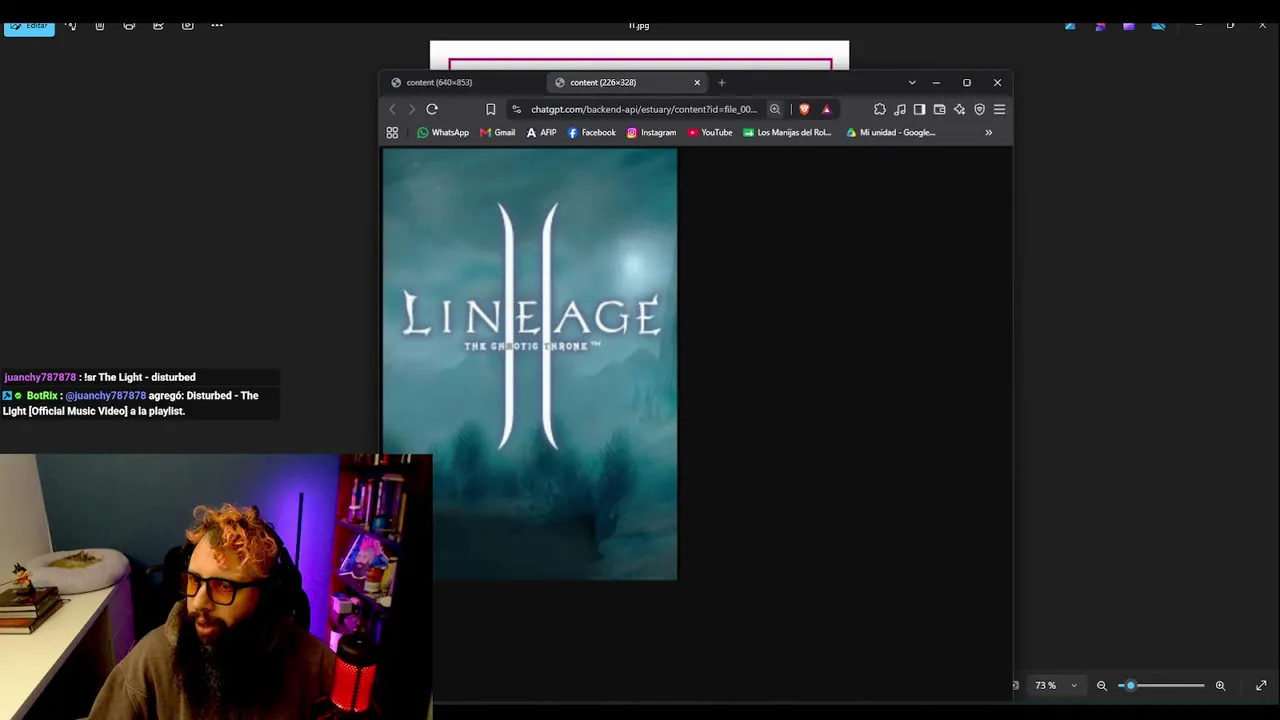Close the content (226×328) tab

pyautogui.click(x=697, y=82)
